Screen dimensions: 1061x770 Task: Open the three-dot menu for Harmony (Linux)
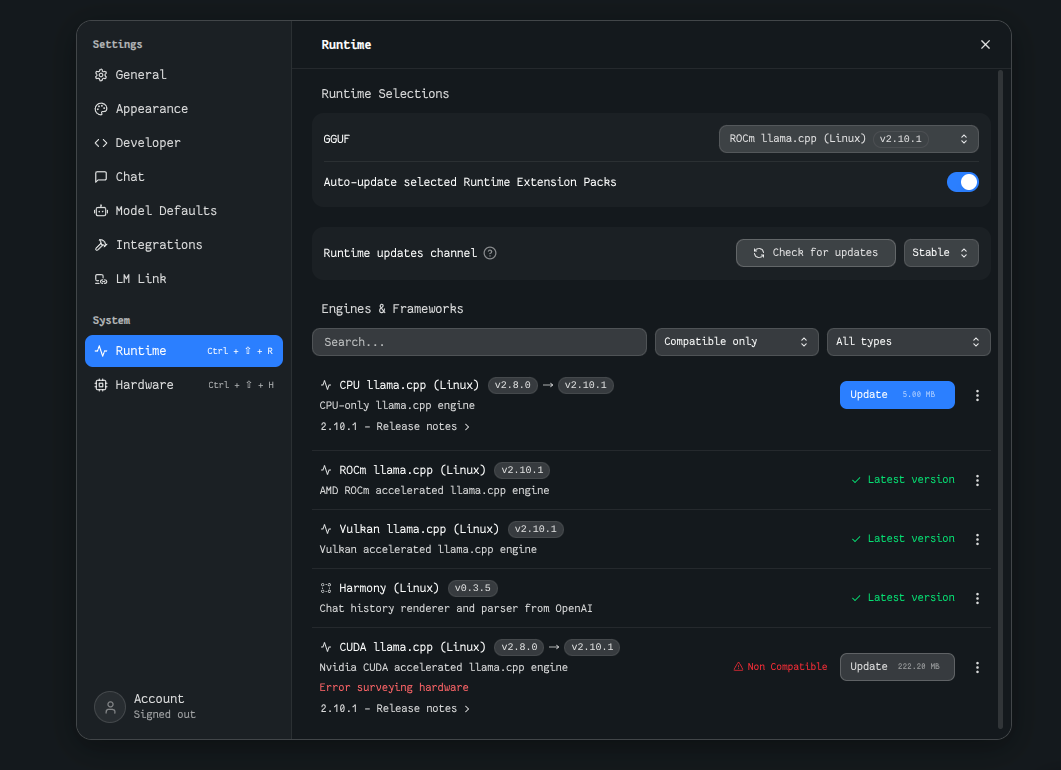click(x=977, y=598)
